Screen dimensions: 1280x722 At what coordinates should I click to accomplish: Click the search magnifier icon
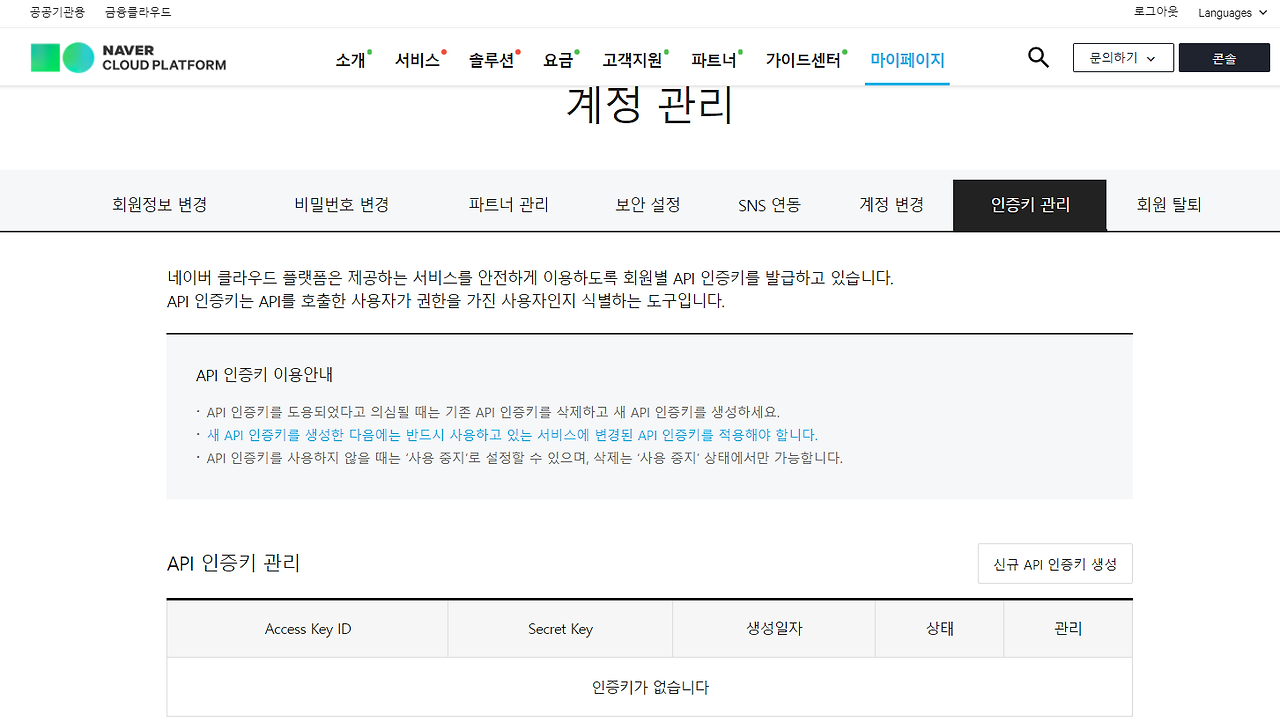coord(1038,57)
